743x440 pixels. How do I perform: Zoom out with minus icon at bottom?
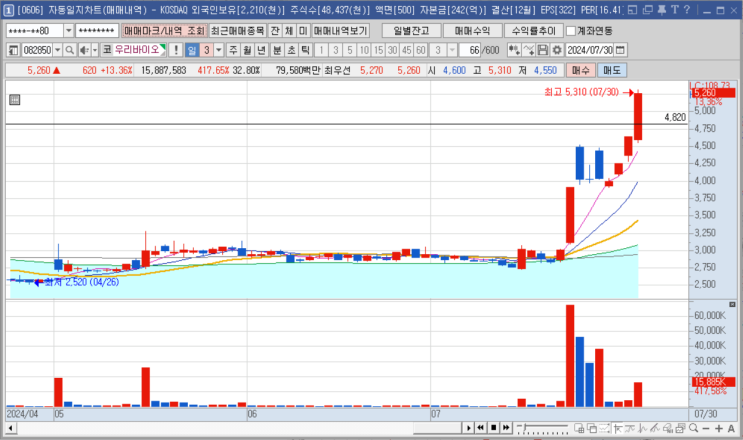coord(706,429)
